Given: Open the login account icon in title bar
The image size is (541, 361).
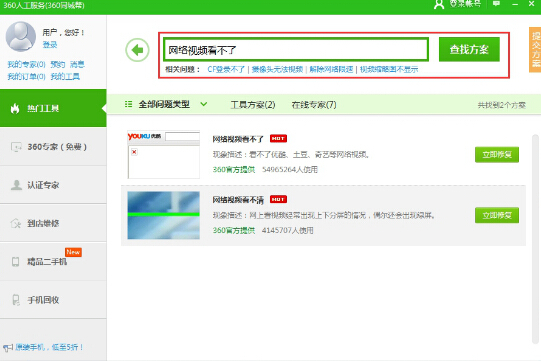Looking at the screenshot, I should (x=439, y=4).
